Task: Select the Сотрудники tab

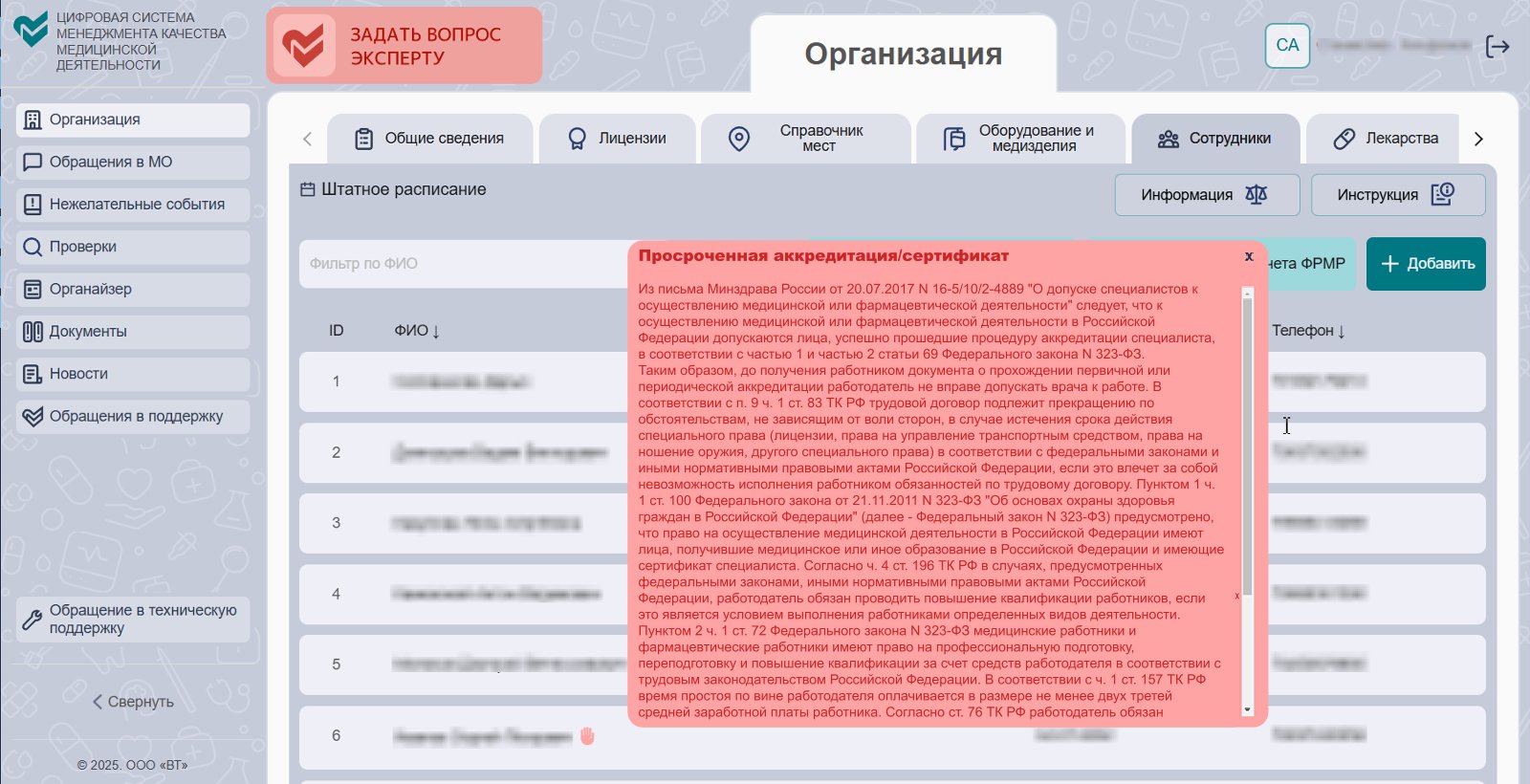Action: (1215, 139)
